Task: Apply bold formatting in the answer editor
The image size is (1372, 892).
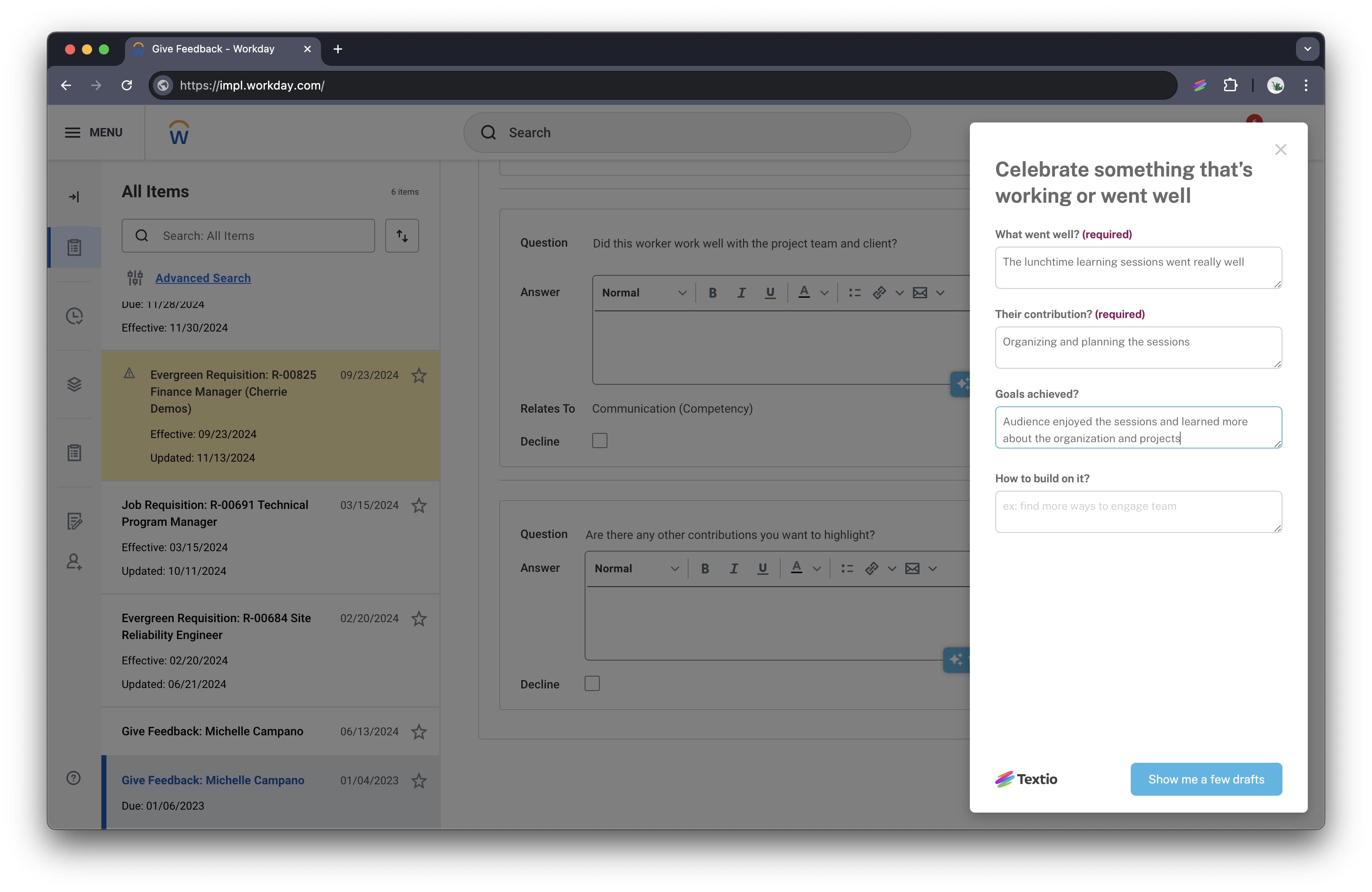Action: [x=713, y=292]
